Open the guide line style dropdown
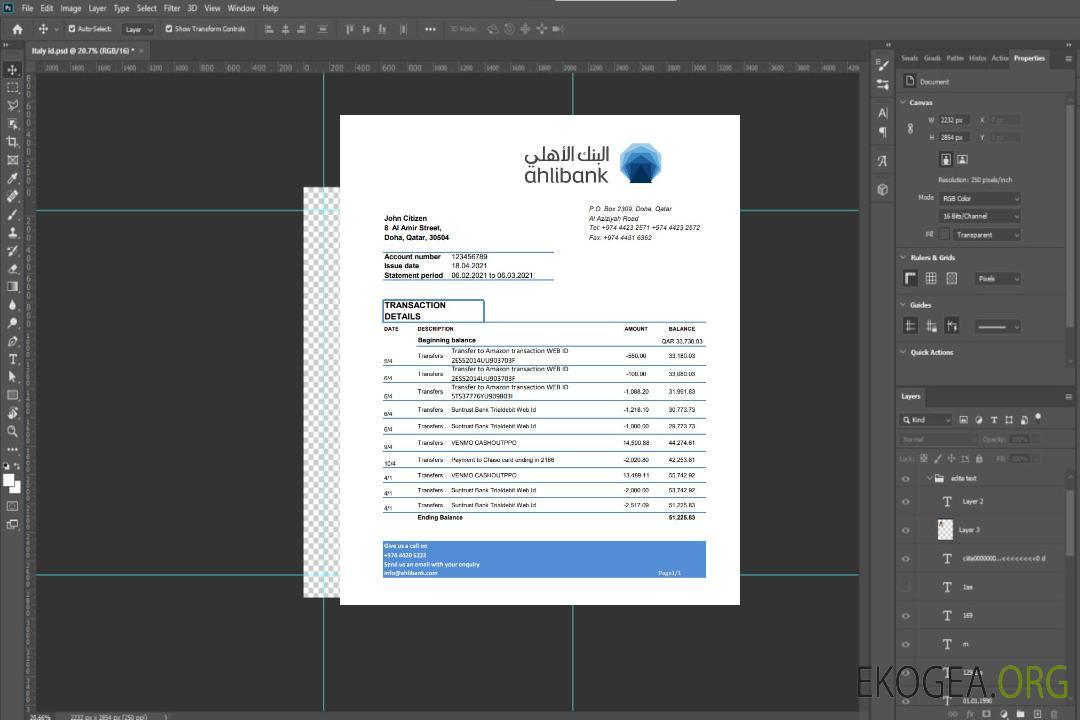Image resolution: width=1080 pixels, height=720 pixels. tap(998, 326)
